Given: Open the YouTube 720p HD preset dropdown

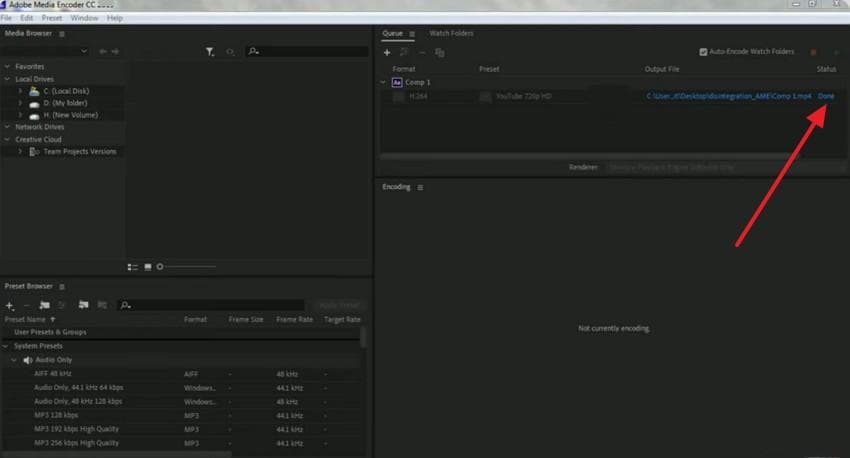Looking at the screenshot, I should tap(485, 96).
